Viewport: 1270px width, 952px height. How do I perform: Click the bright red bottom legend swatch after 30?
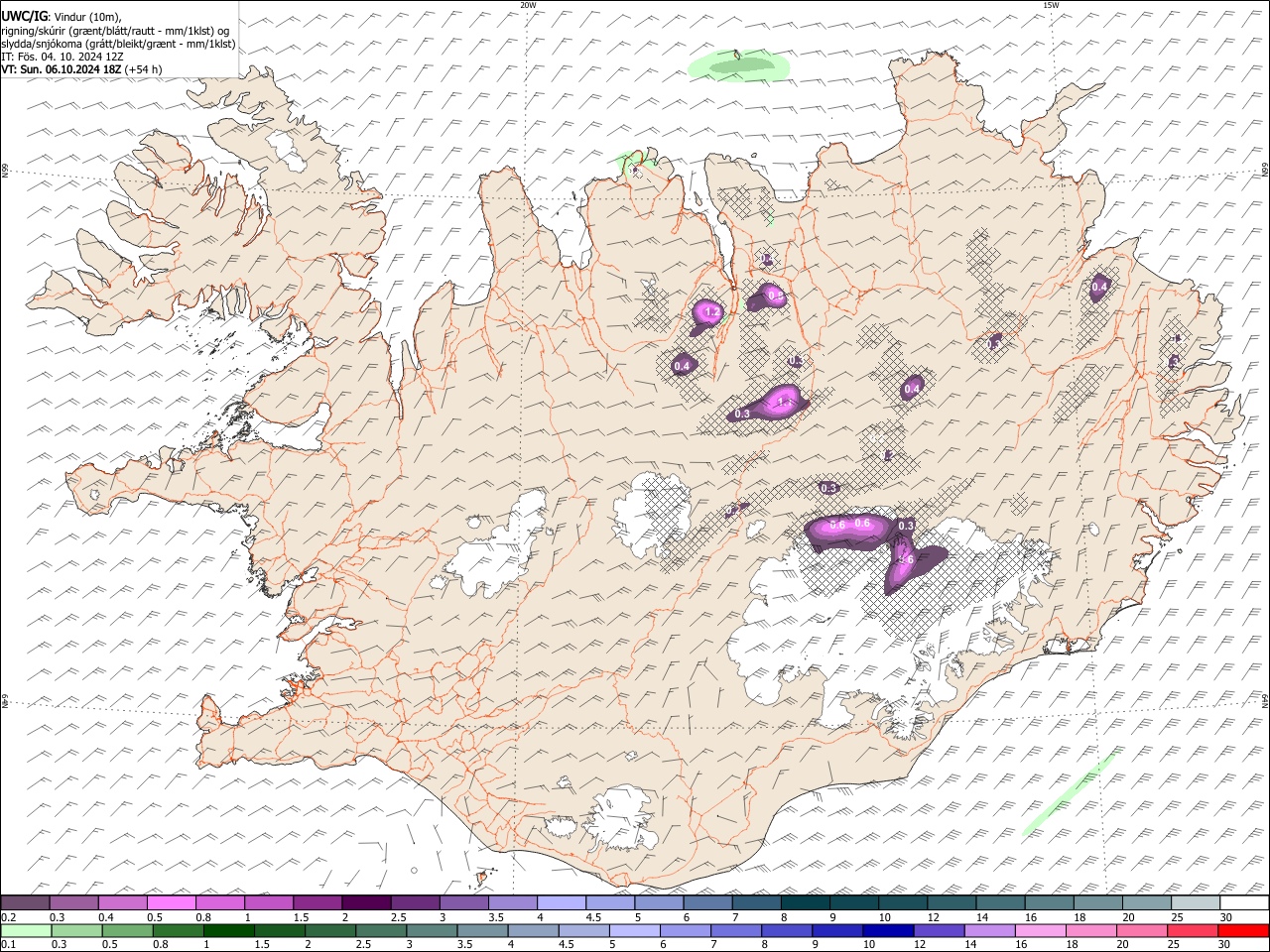pyautogui.click(x=1242, y=930)
